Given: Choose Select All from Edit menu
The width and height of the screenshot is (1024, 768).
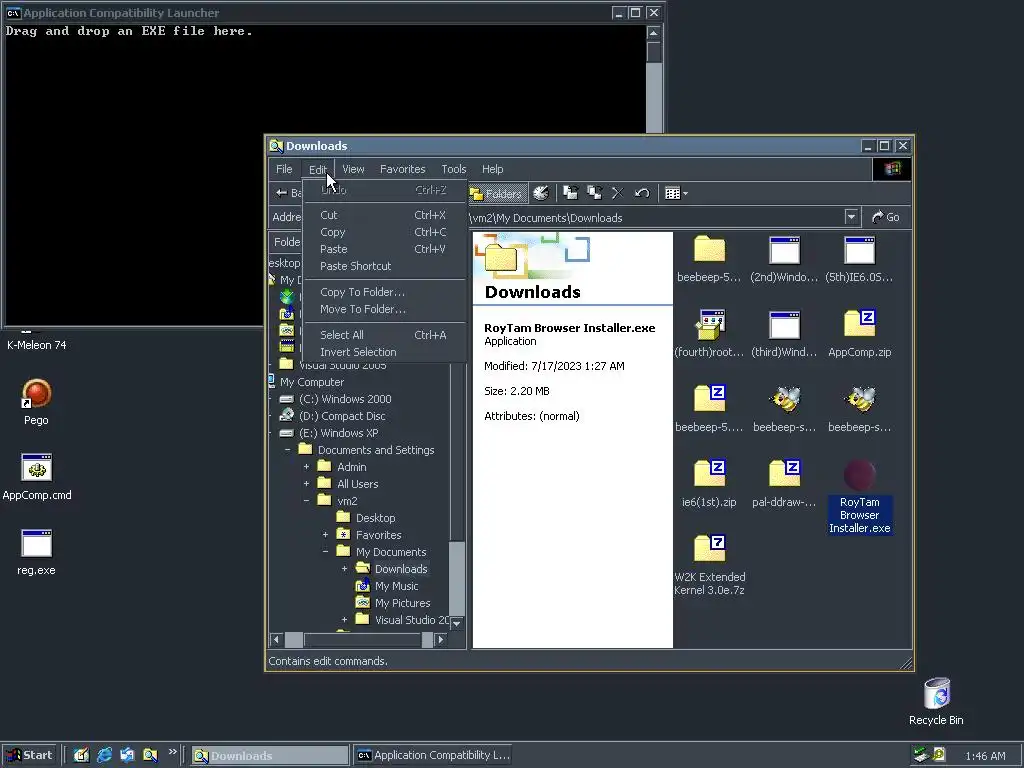Looking at the screenshot, I should point(384,335).
